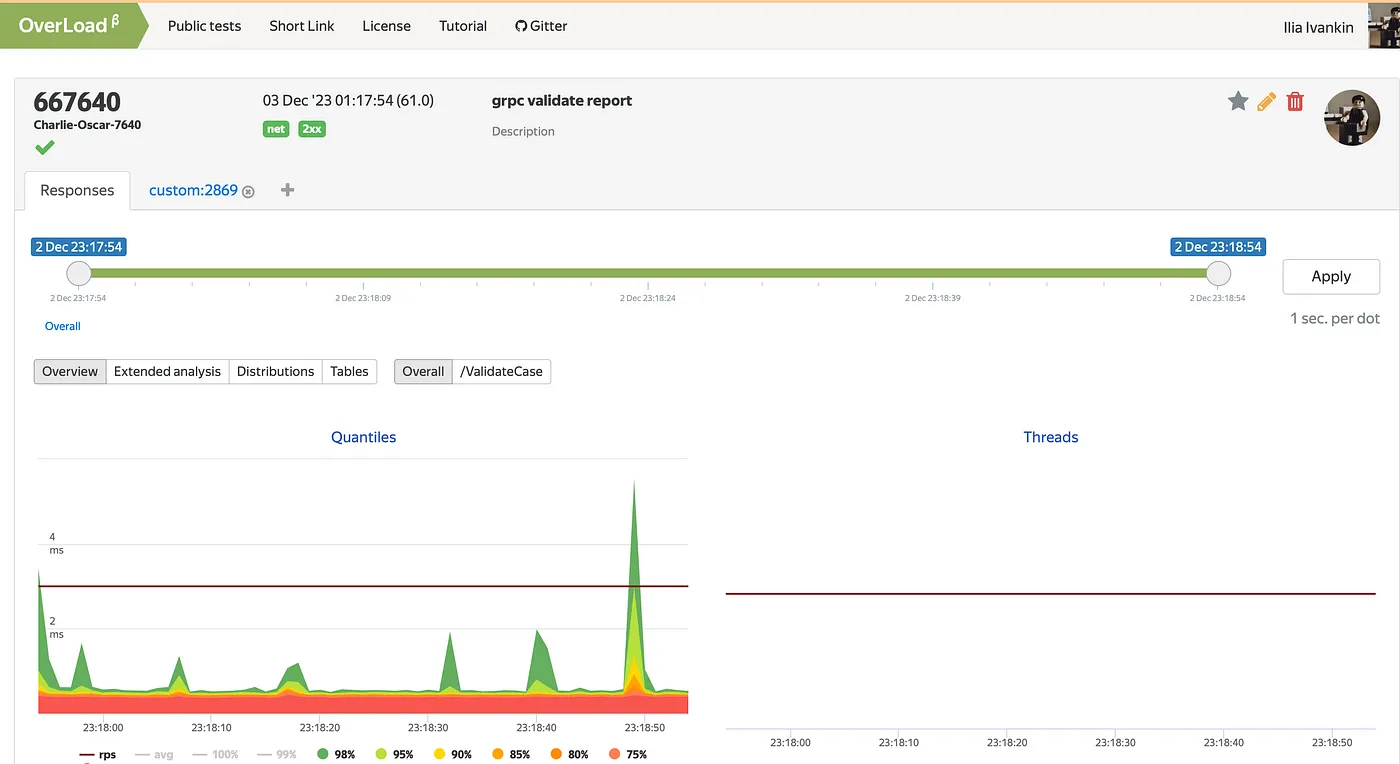Screen dimensions: 1400x764
Task: Click the left time range slider handle
Action: [78, 273]
